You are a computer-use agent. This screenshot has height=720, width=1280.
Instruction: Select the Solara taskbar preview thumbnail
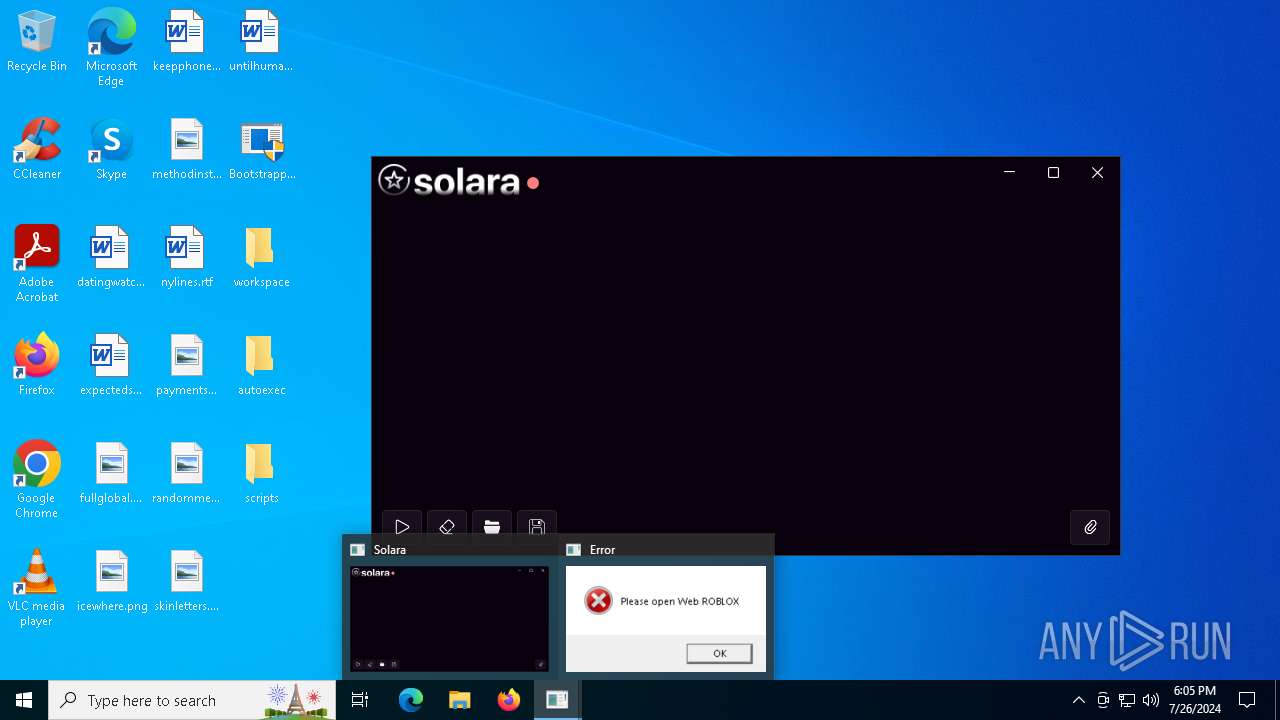click(449, 619)
